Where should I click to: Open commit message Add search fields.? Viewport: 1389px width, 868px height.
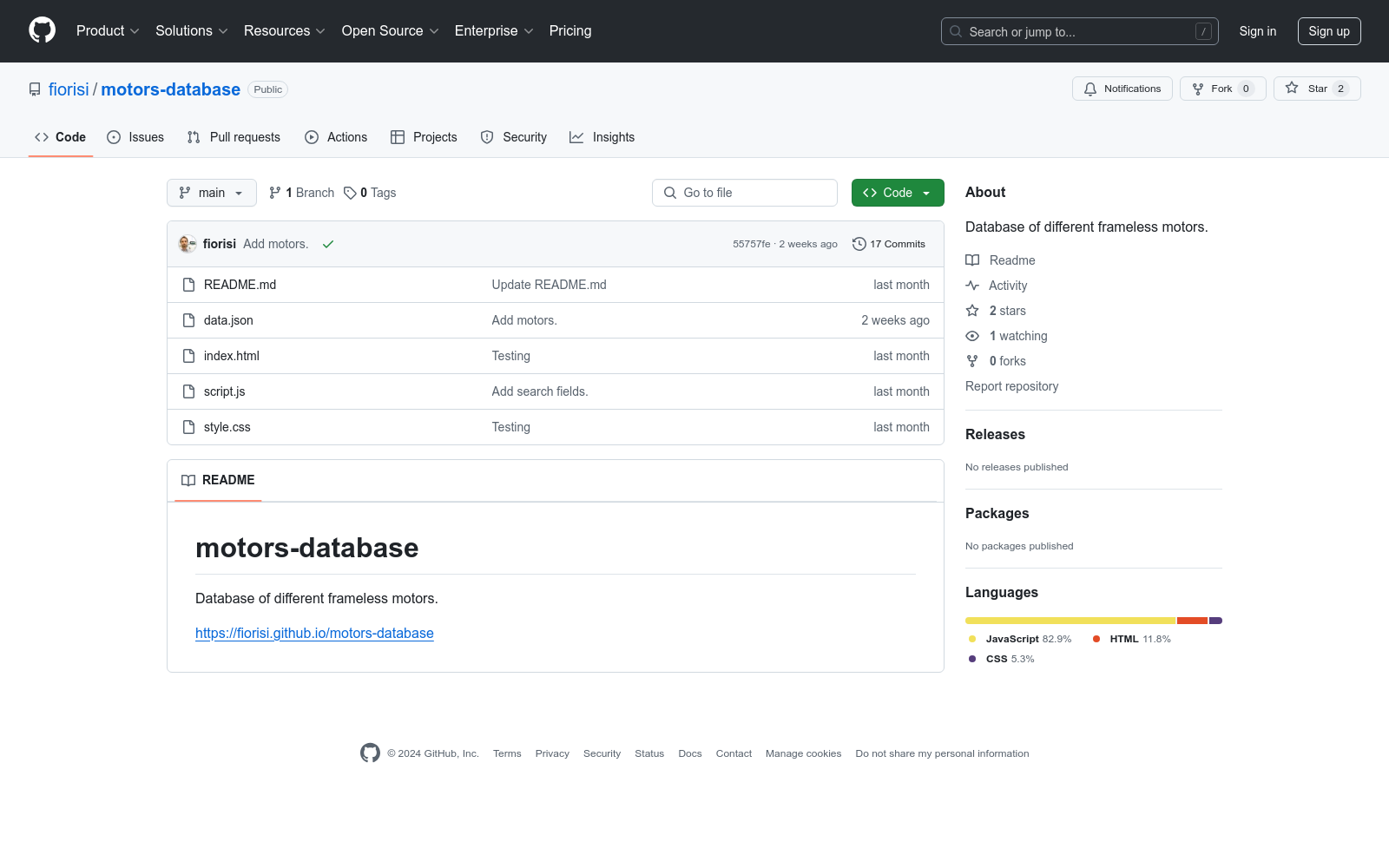click(x=540, y=391)
